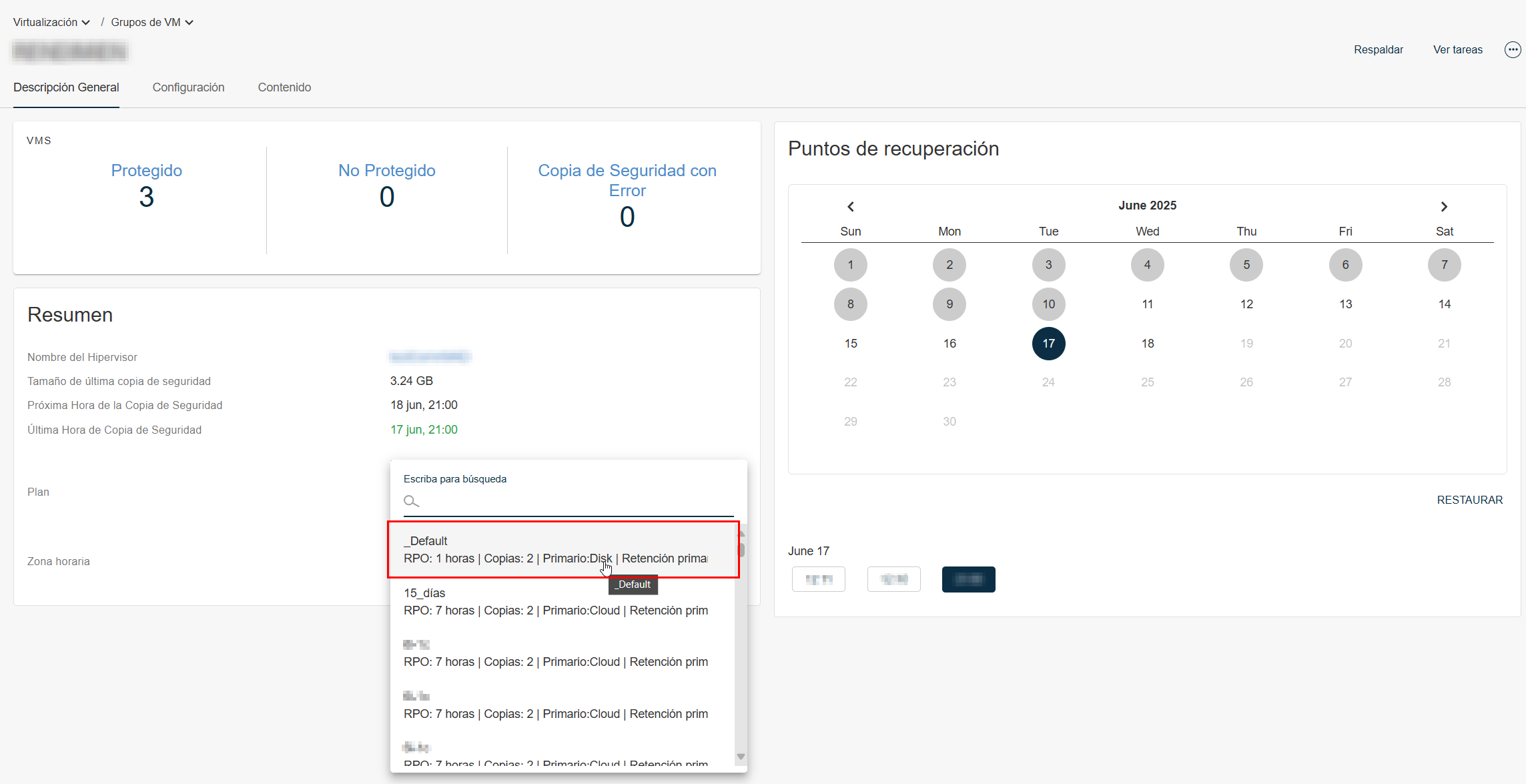1526x784 pixels.
Task: Click the Respaldar button
Action: pyautogui.click(x=1378, y=49)
